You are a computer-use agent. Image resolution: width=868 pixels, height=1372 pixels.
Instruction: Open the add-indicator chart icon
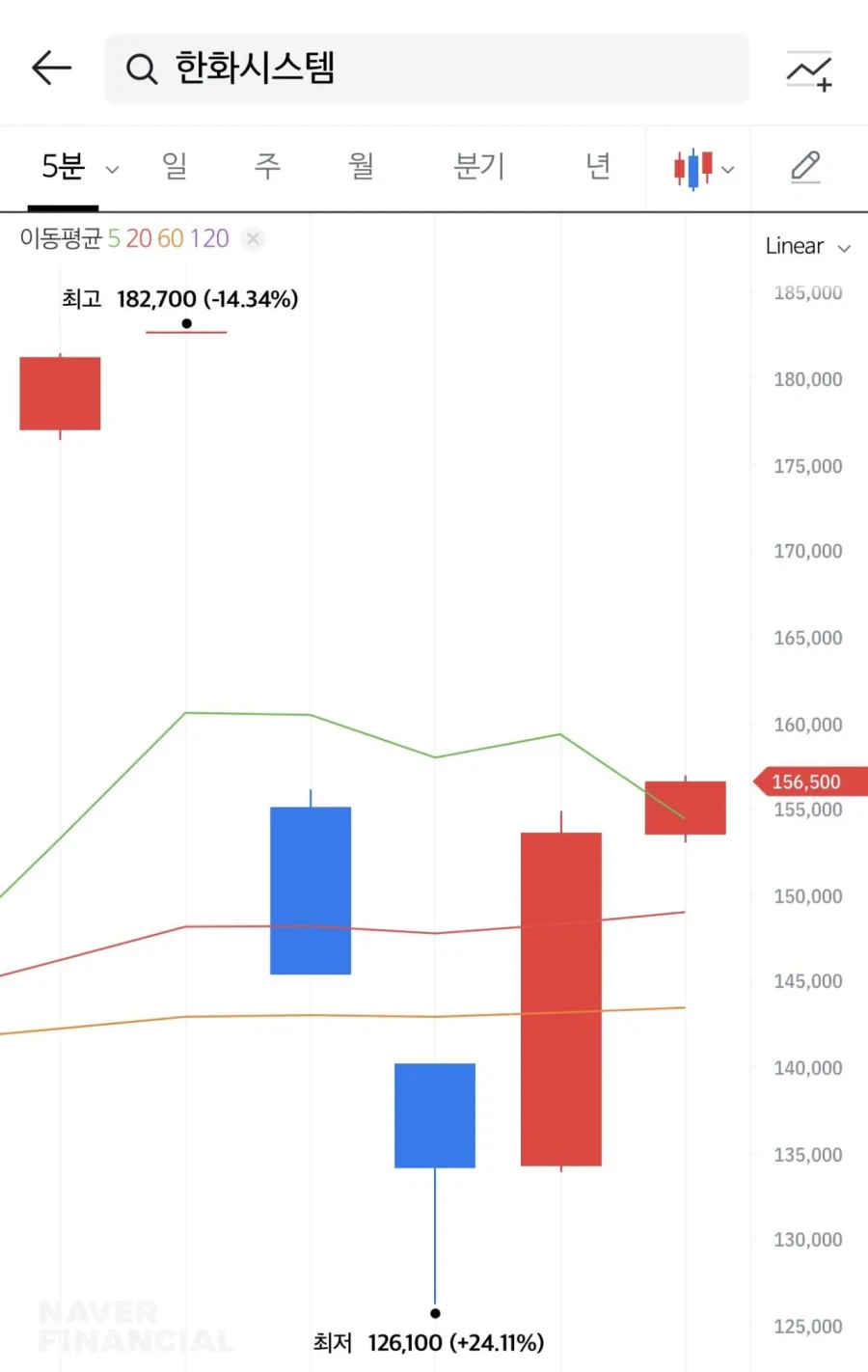[x=808, y=70]
